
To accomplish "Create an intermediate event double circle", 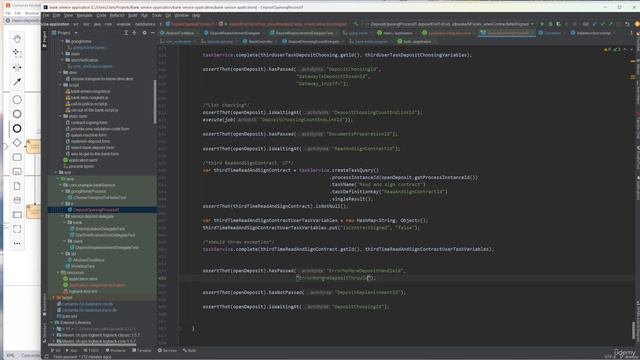I will point(17,114).
